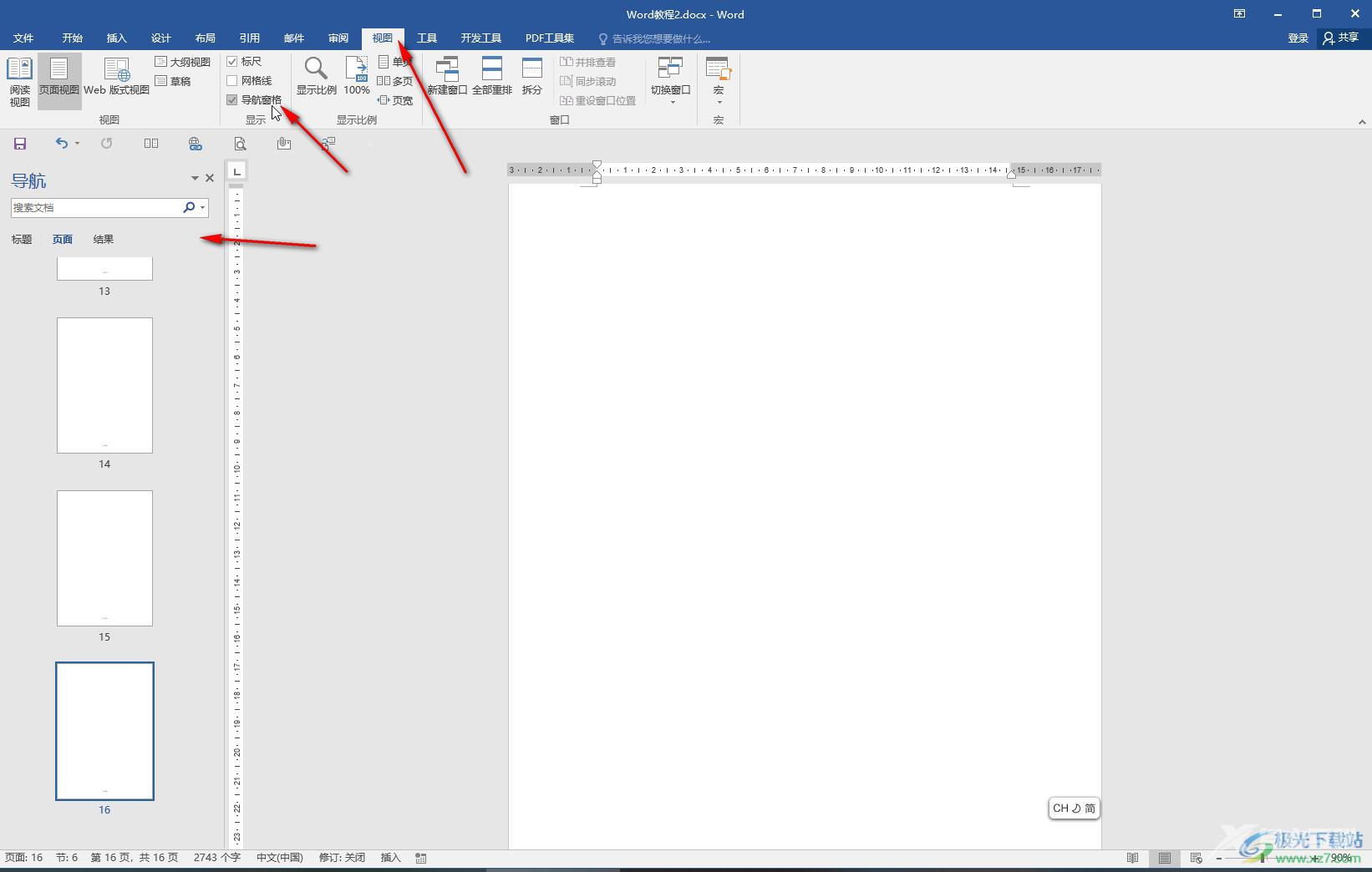Uncheck Navigation Pane (导航窗格) checkbox

pyautogui.click(x=232, y=100)
